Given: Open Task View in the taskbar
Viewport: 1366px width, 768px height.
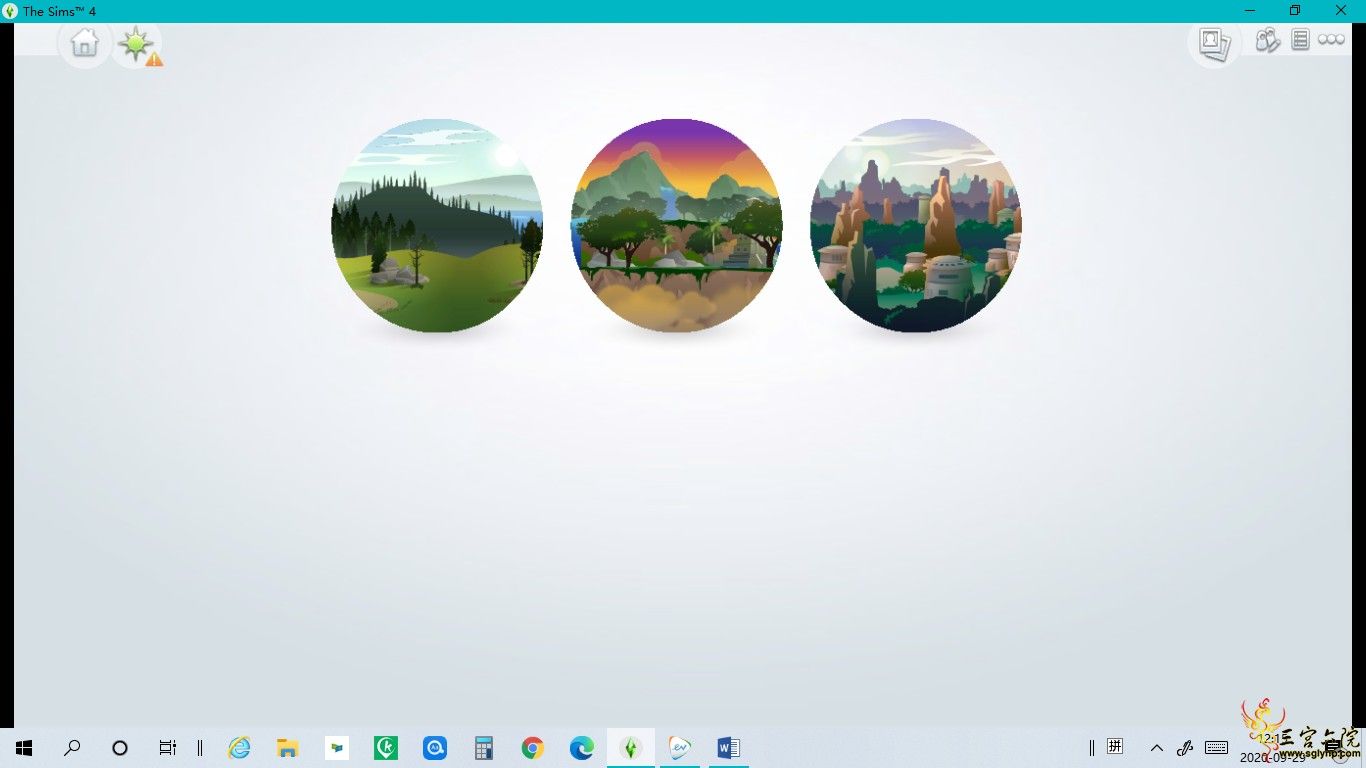Looking at the screenshot, I should pos(168,748).
